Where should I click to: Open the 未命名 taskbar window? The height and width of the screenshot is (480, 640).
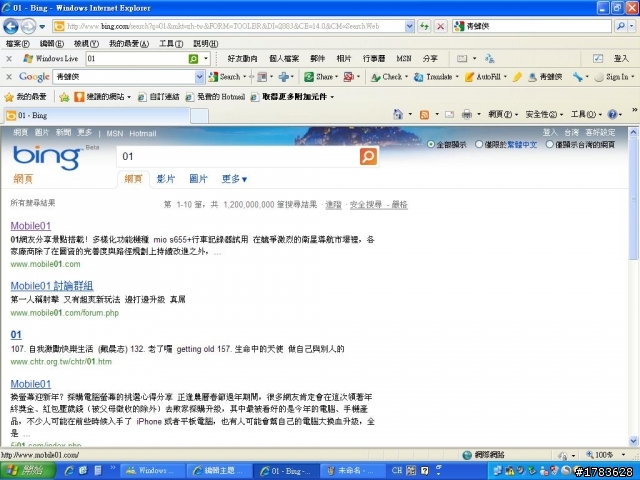tap(352, 471)
